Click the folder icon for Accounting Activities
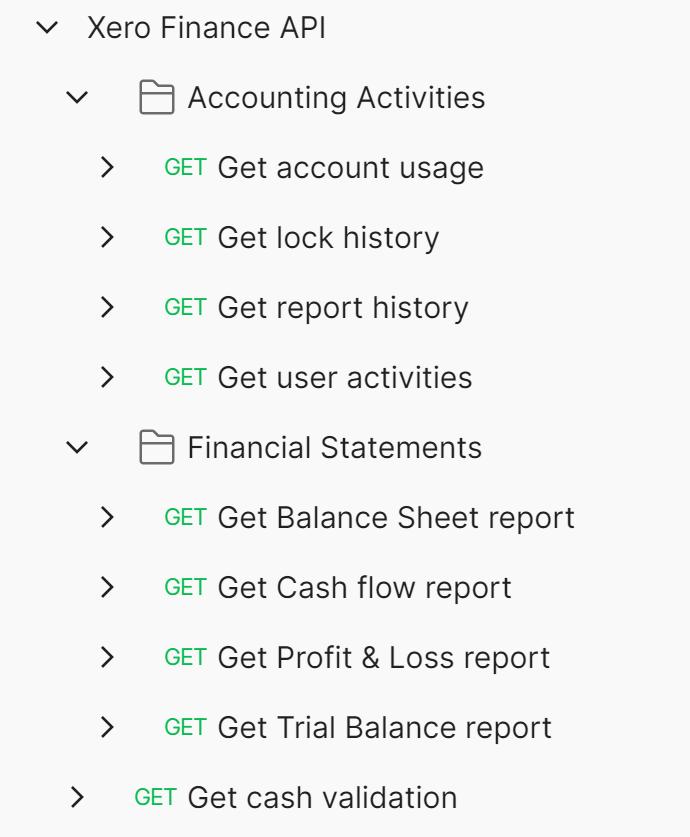 point(156,97)
